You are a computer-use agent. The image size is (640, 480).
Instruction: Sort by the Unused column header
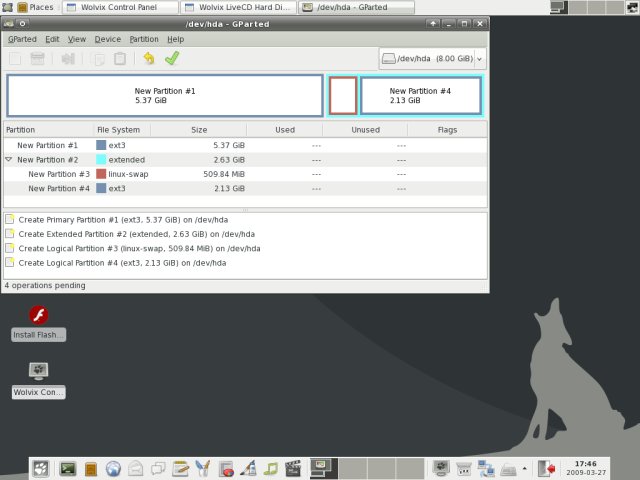coord(365,130)
